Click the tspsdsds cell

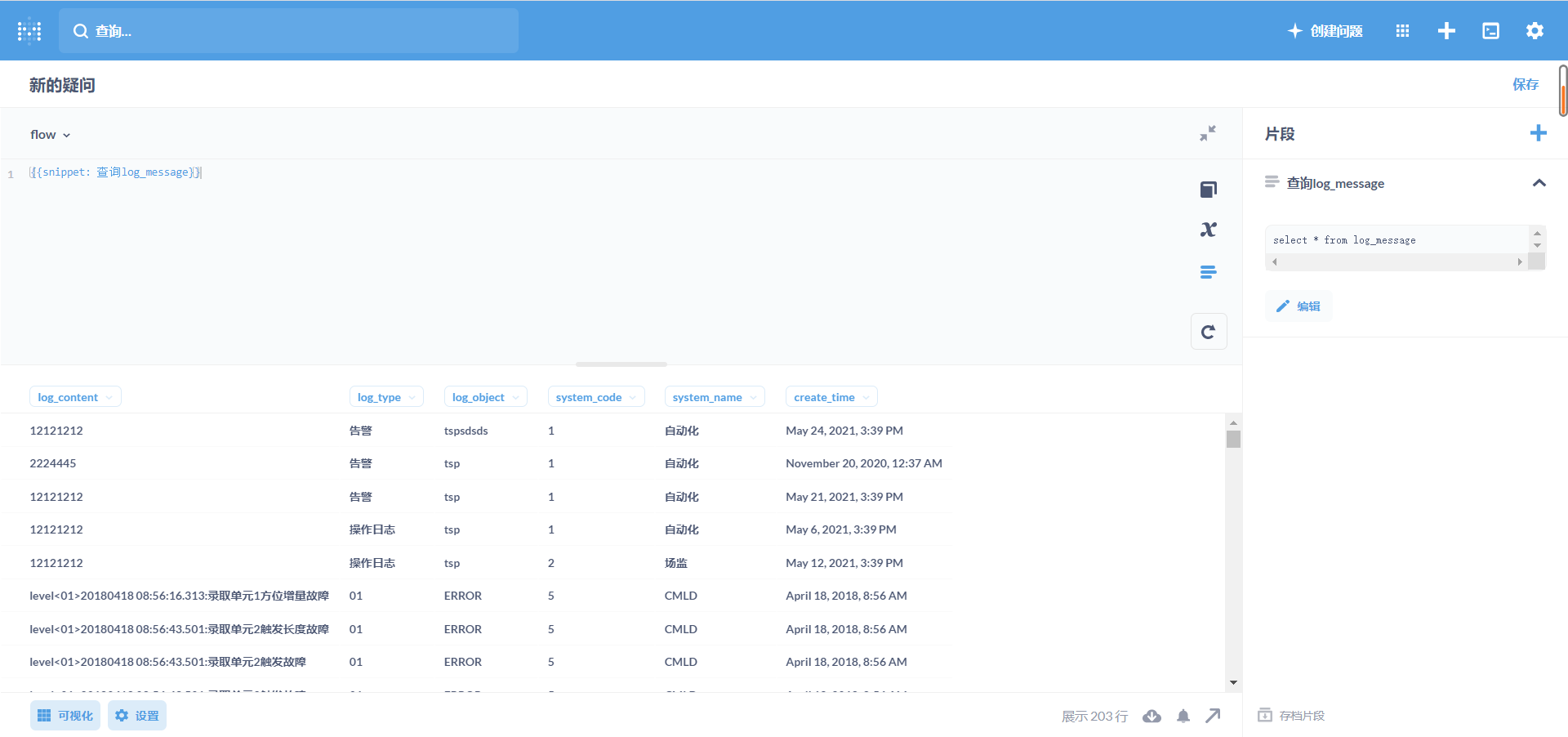click(x=466, y=431)
